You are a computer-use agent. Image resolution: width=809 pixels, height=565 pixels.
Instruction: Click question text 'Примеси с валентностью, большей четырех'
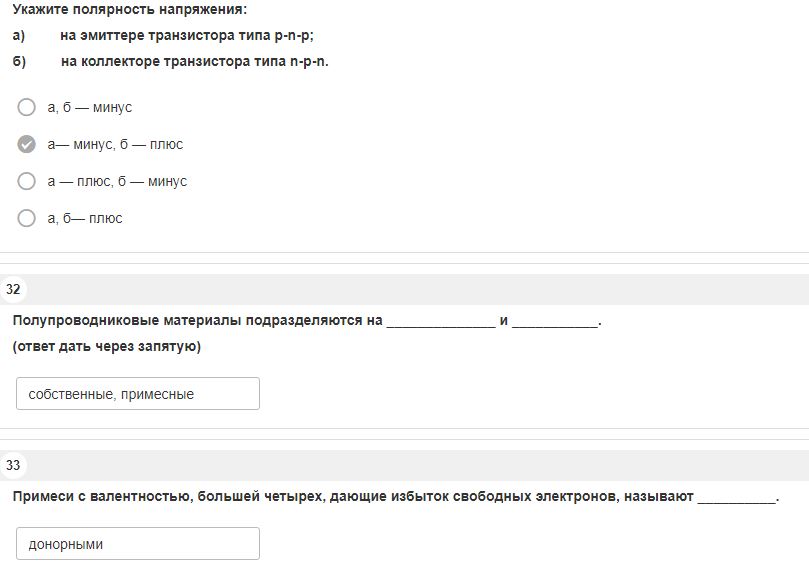[169, 496]
